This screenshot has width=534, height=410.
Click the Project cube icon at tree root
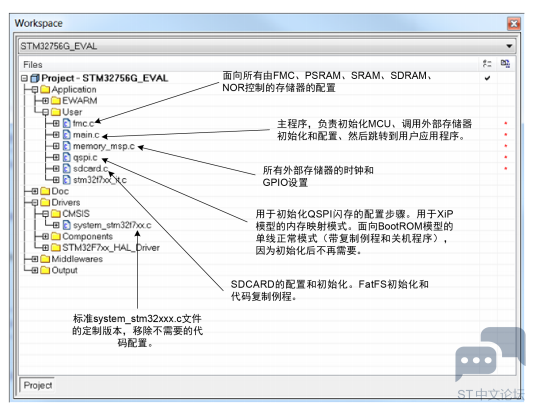[x=35, y=78]
